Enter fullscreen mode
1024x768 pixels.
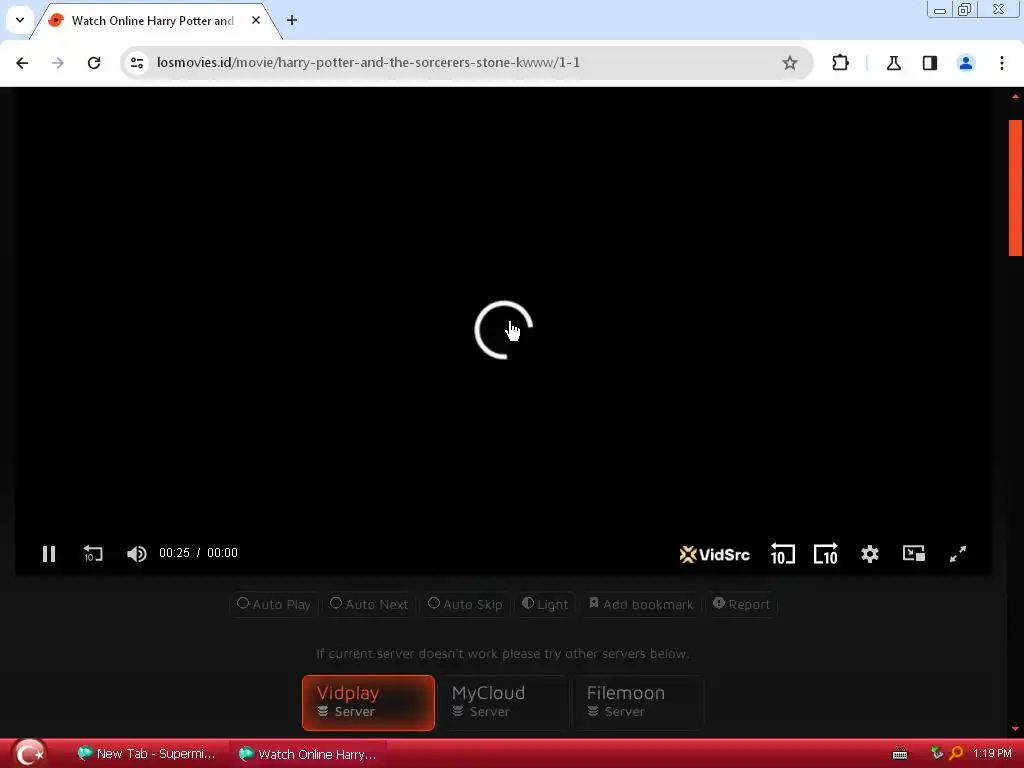957,554
